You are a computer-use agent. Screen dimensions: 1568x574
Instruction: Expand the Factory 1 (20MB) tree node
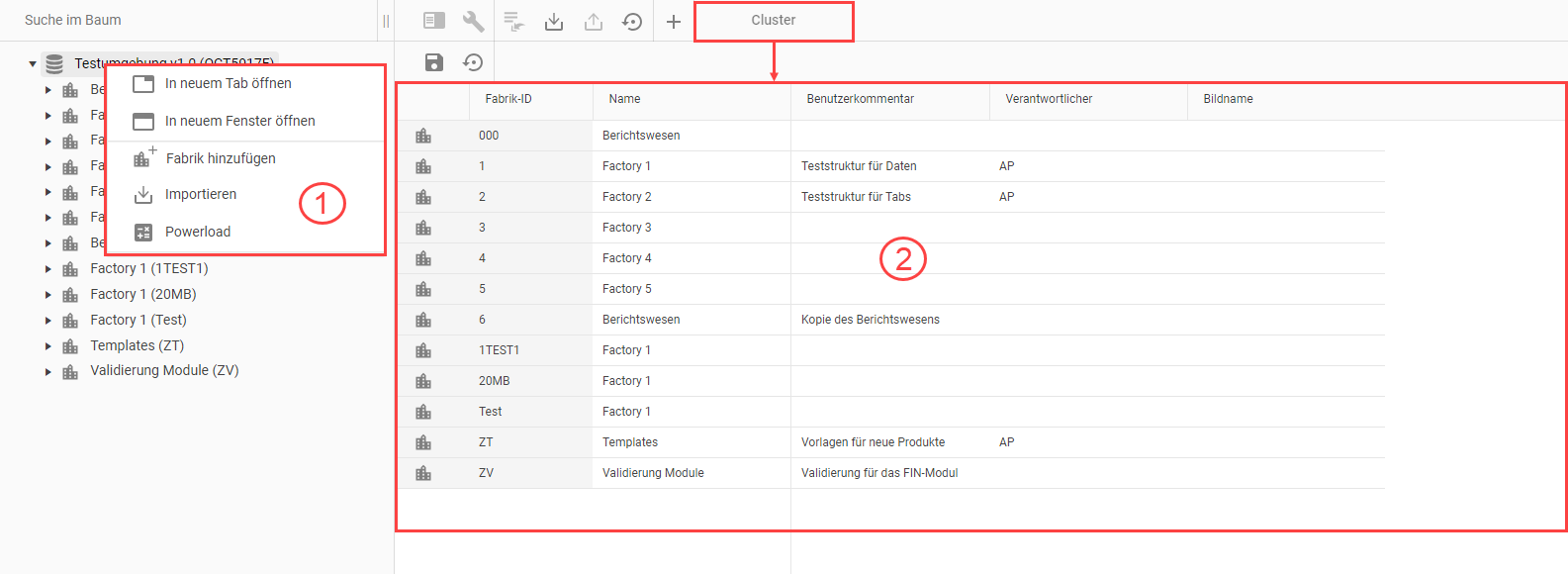pos(47,295)
